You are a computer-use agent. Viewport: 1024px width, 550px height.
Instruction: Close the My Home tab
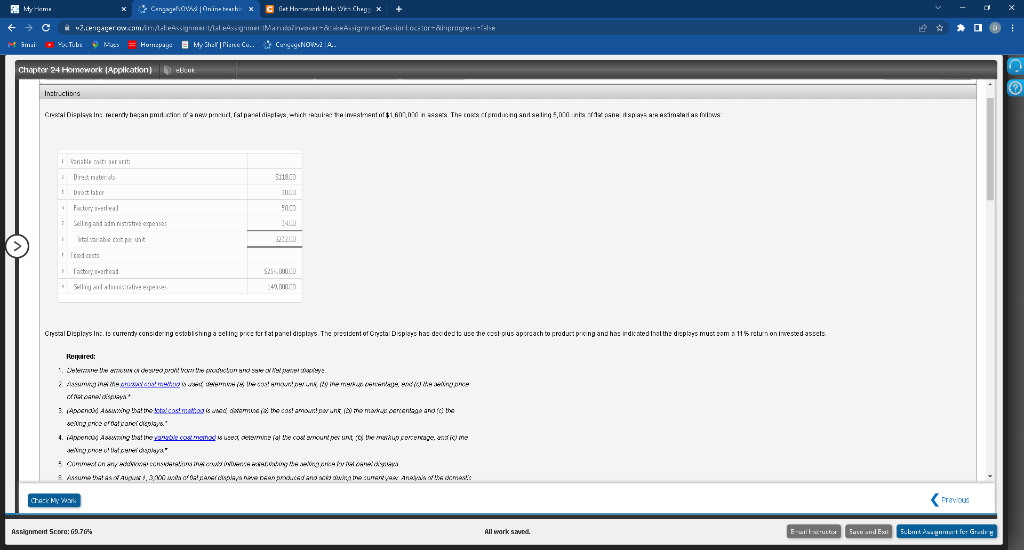point(123,9)
